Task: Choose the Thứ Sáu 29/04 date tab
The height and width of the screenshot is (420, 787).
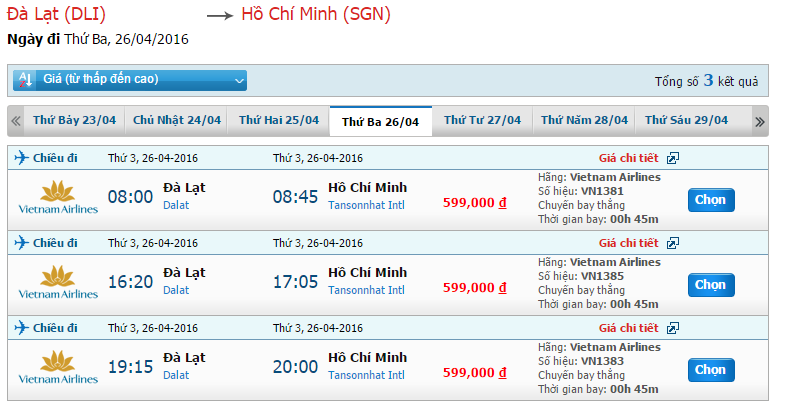Action: (x=686, y=120)
